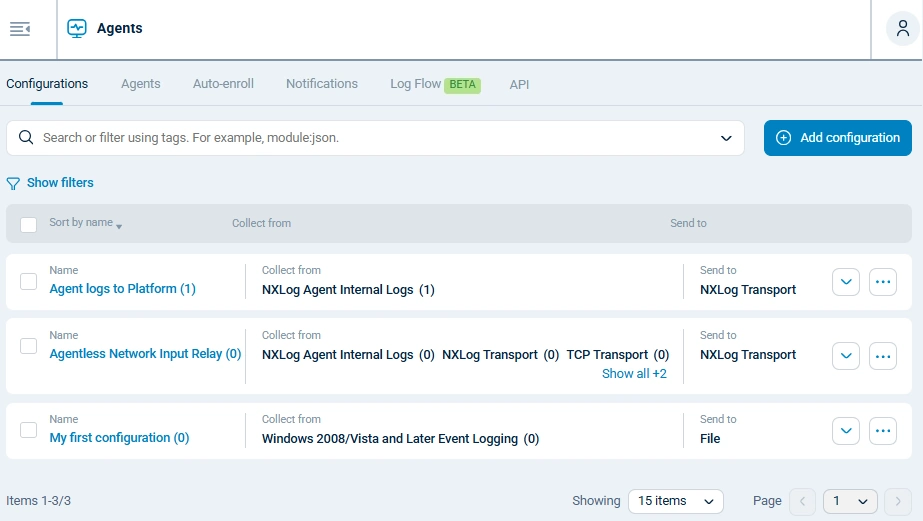Open more options for Agentless Network Input Relay
The height and width of the screenshot is (521, 923).
pos(882,355)
